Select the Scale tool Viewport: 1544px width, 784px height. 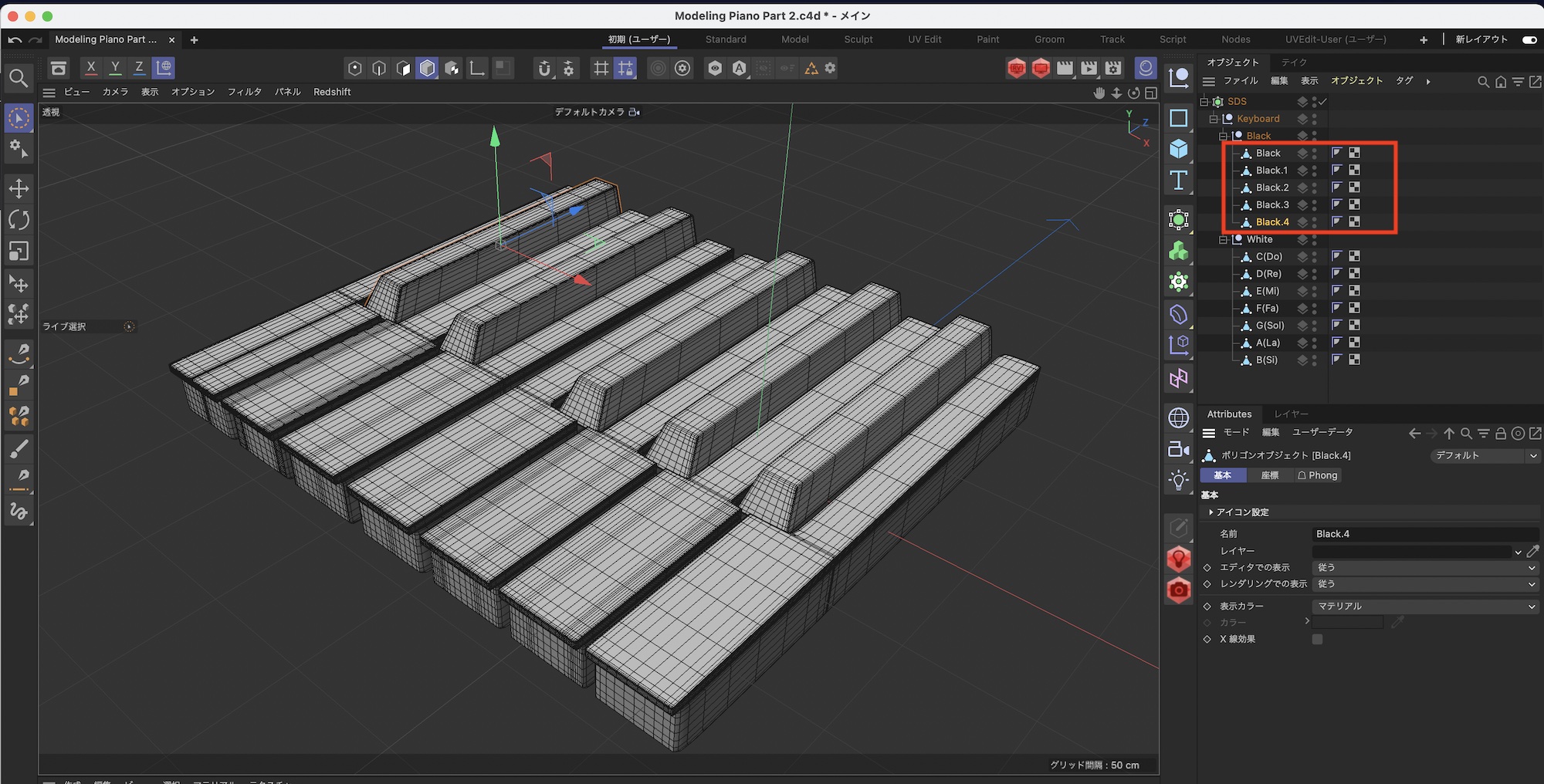click(19, 252)
